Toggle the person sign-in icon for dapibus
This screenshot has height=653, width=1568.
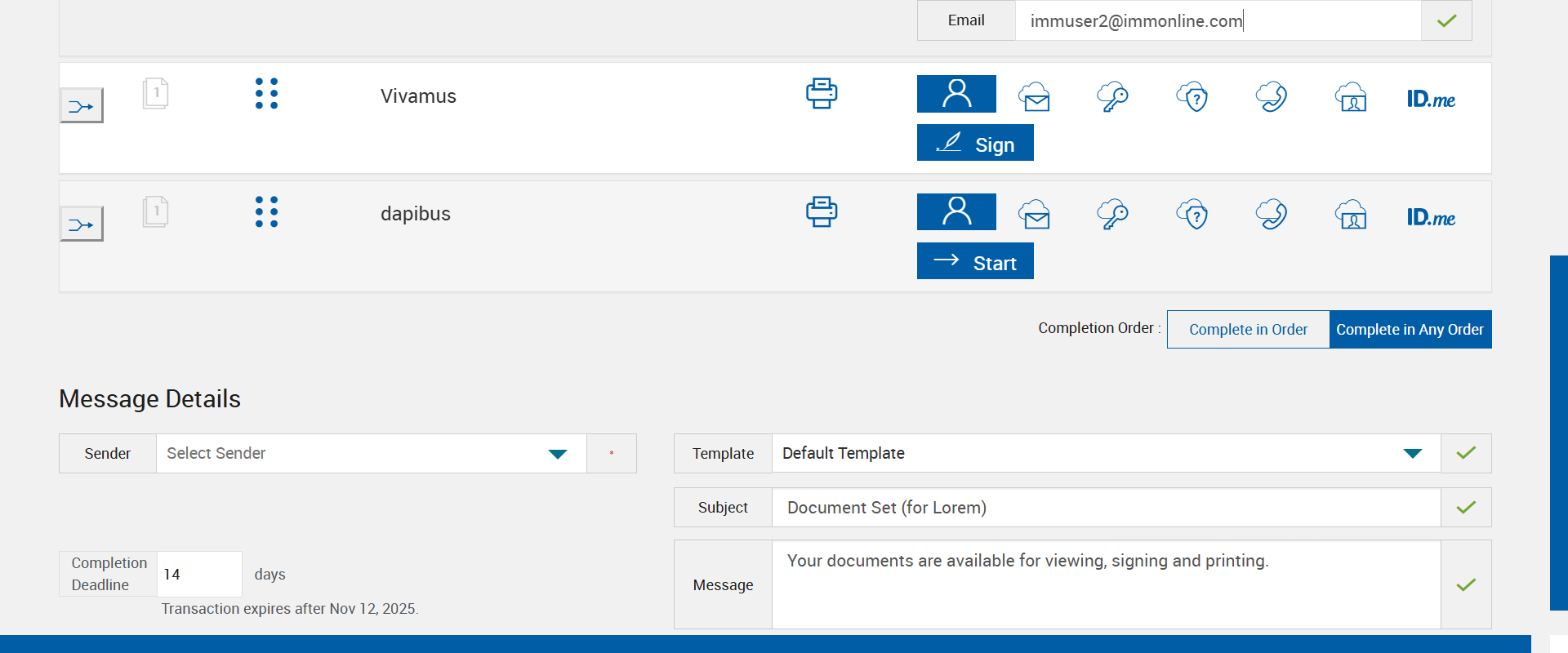[956, 212]
